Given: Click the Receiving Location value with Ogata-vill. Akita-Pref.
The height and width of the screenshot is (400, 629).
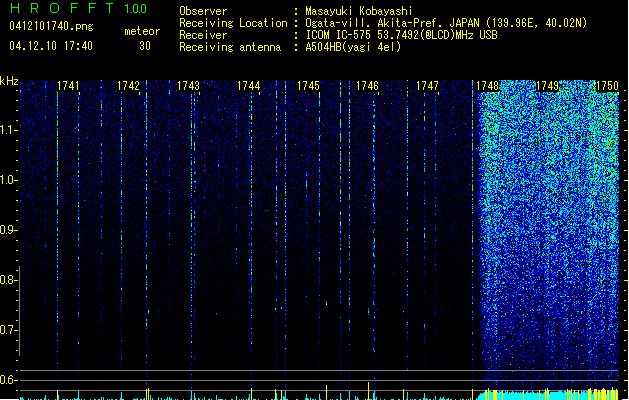Looking at the screenshot, I should coord(446,23).
